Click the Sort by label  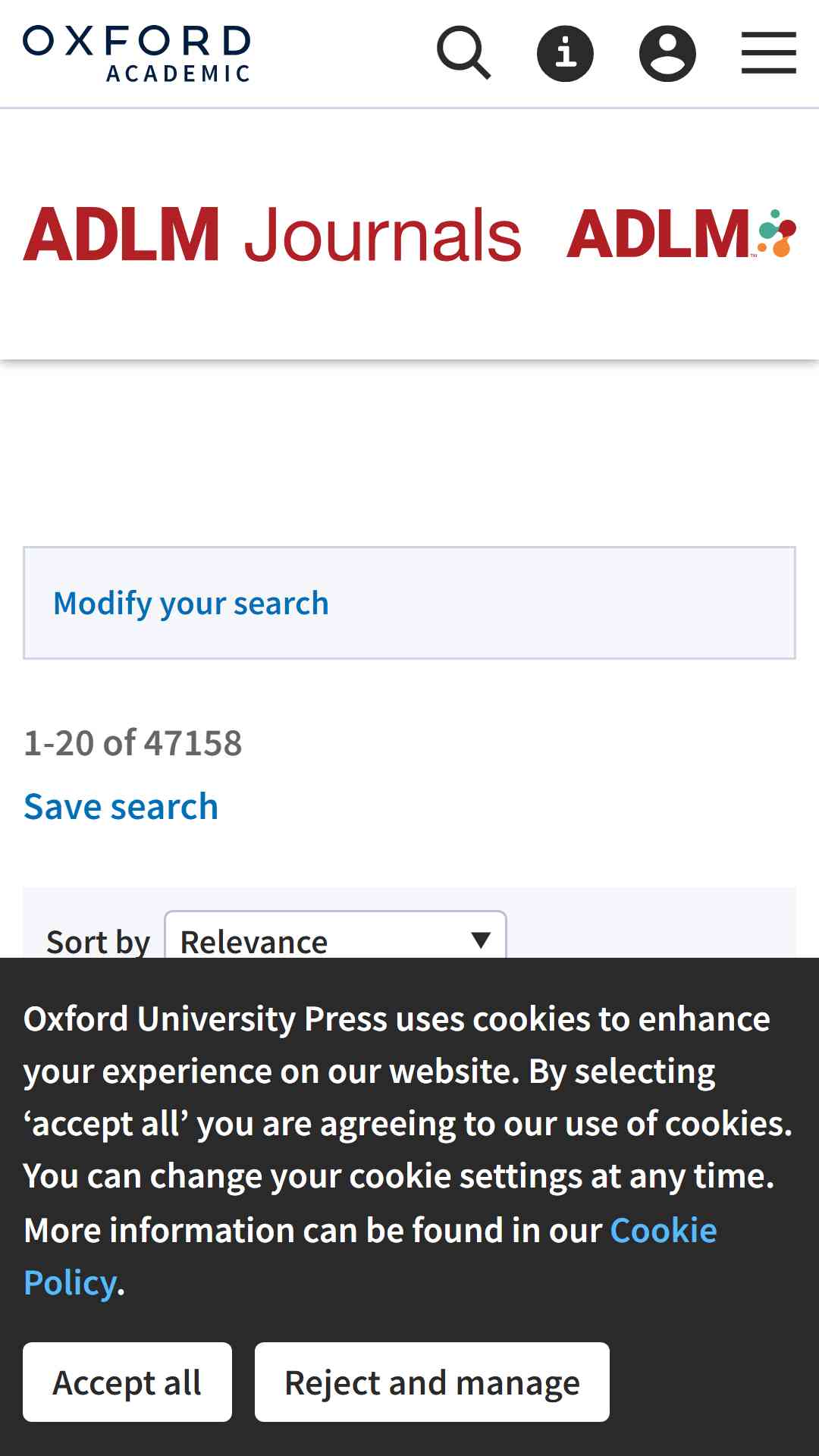point(99,942)
